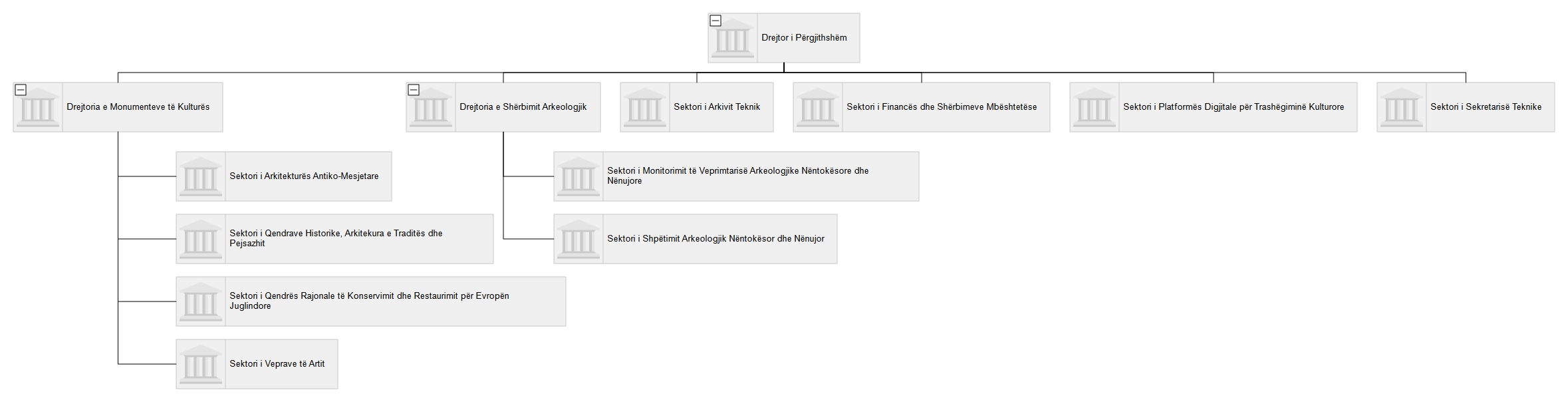The height and width of the screenshot is (402, 1568).
Task: Click the building icon for Arkitekturës Antiko-Mesjetare
Action: click(x=200, y=176)
